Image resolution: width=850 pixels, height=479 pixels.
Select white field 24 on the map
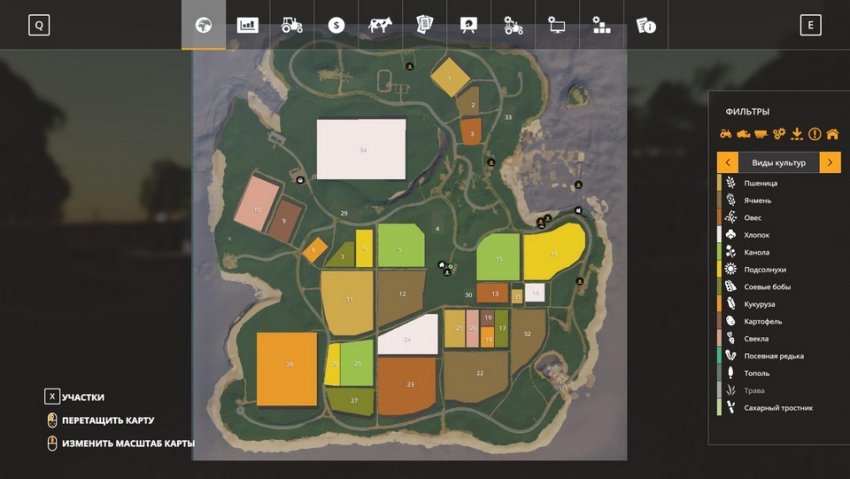tap(408, 335)
